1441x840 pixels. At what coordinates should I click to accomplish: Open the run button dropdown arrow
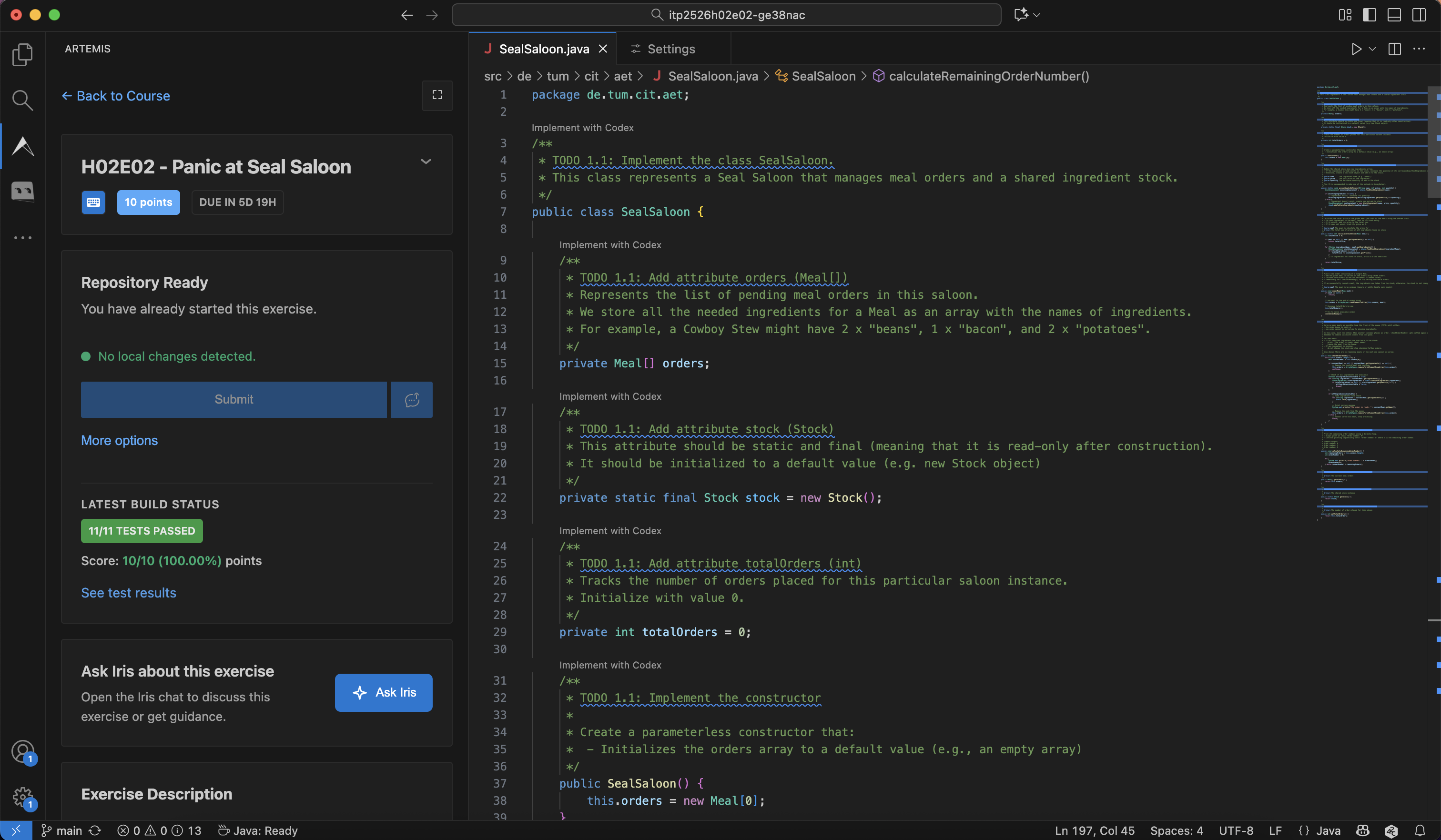pos(1372,49)
